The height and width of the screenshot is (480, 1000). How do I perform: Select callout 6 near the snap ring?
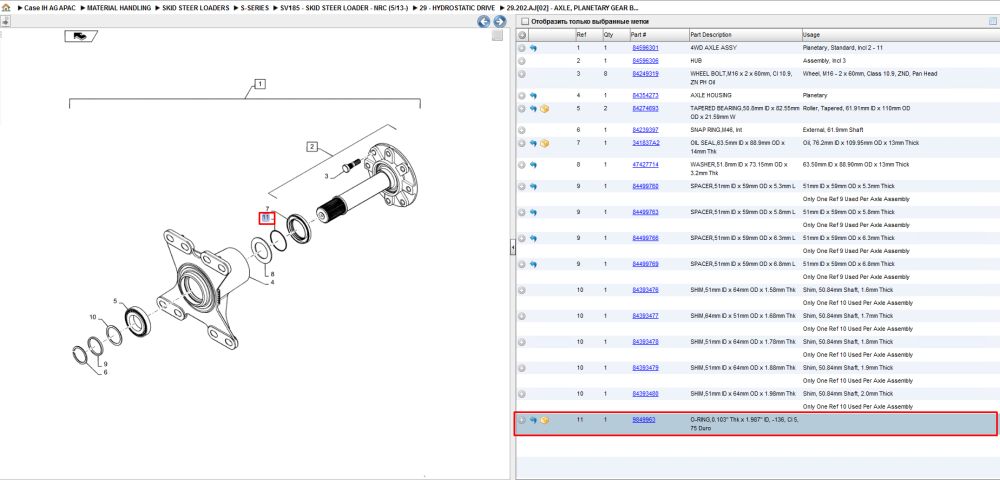pyautogui.click(x=105, y=373)
